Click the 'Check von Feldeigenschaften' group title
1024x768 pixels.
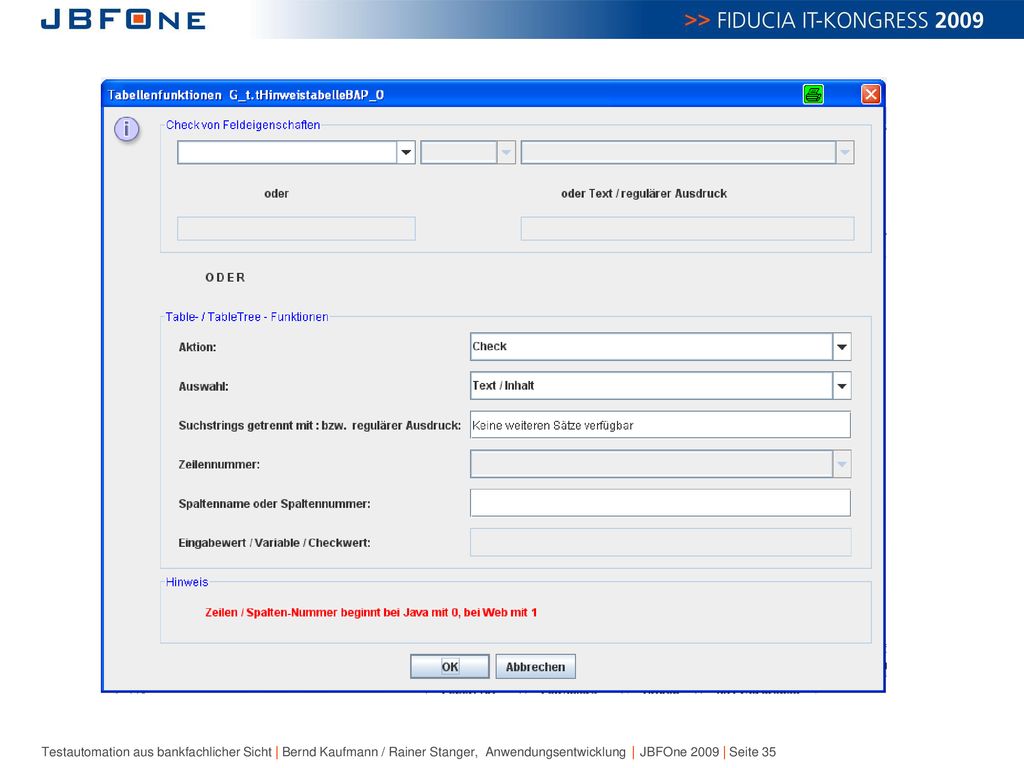coord(243,125)
